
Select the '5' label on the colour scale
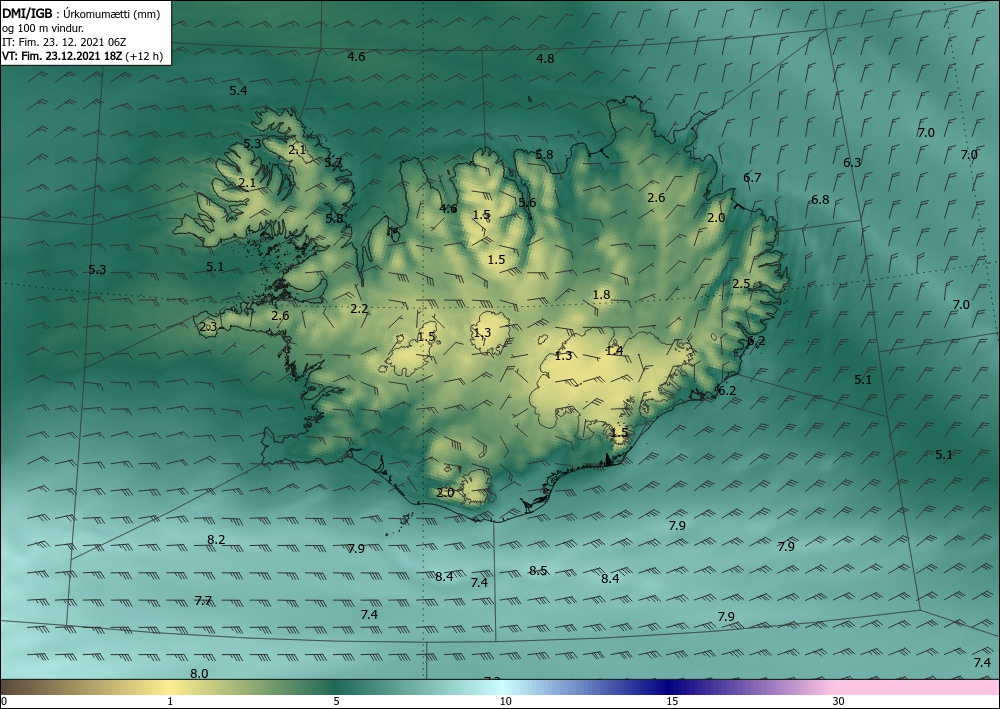tap(336, 701)
